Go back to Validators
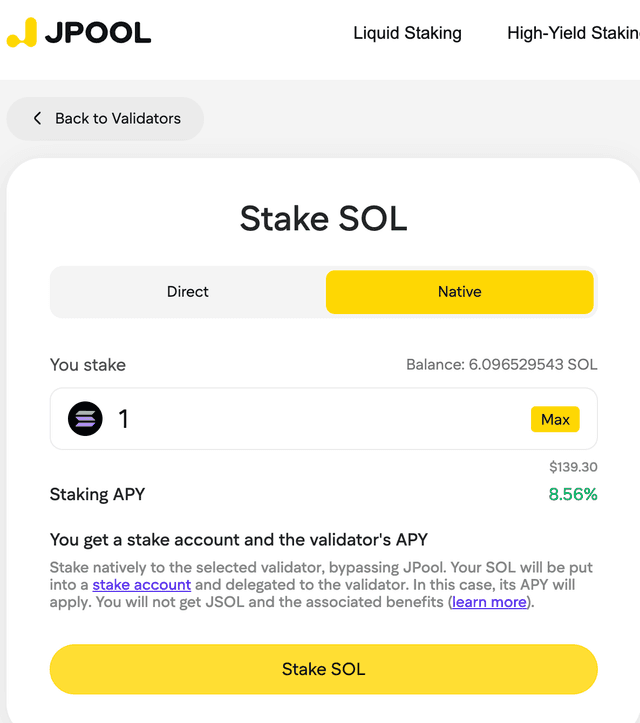The image size is (640, 723). click(105, 119)
